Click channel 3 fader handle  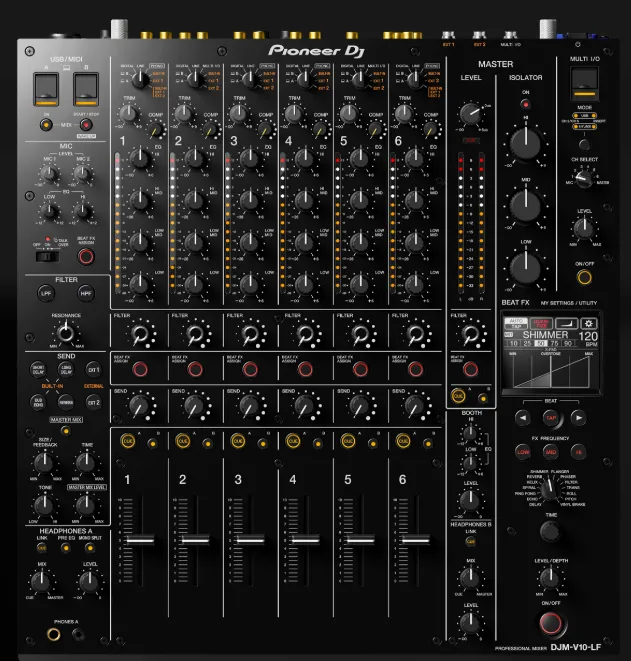coord(250,540)
